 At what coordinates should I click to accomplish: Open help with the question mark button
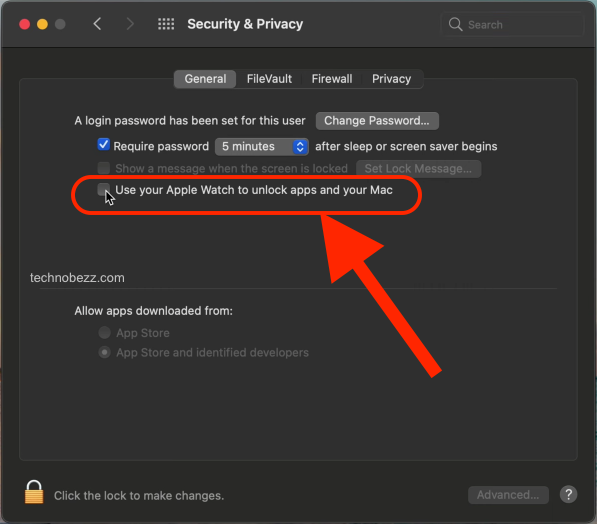pos(568,494)
